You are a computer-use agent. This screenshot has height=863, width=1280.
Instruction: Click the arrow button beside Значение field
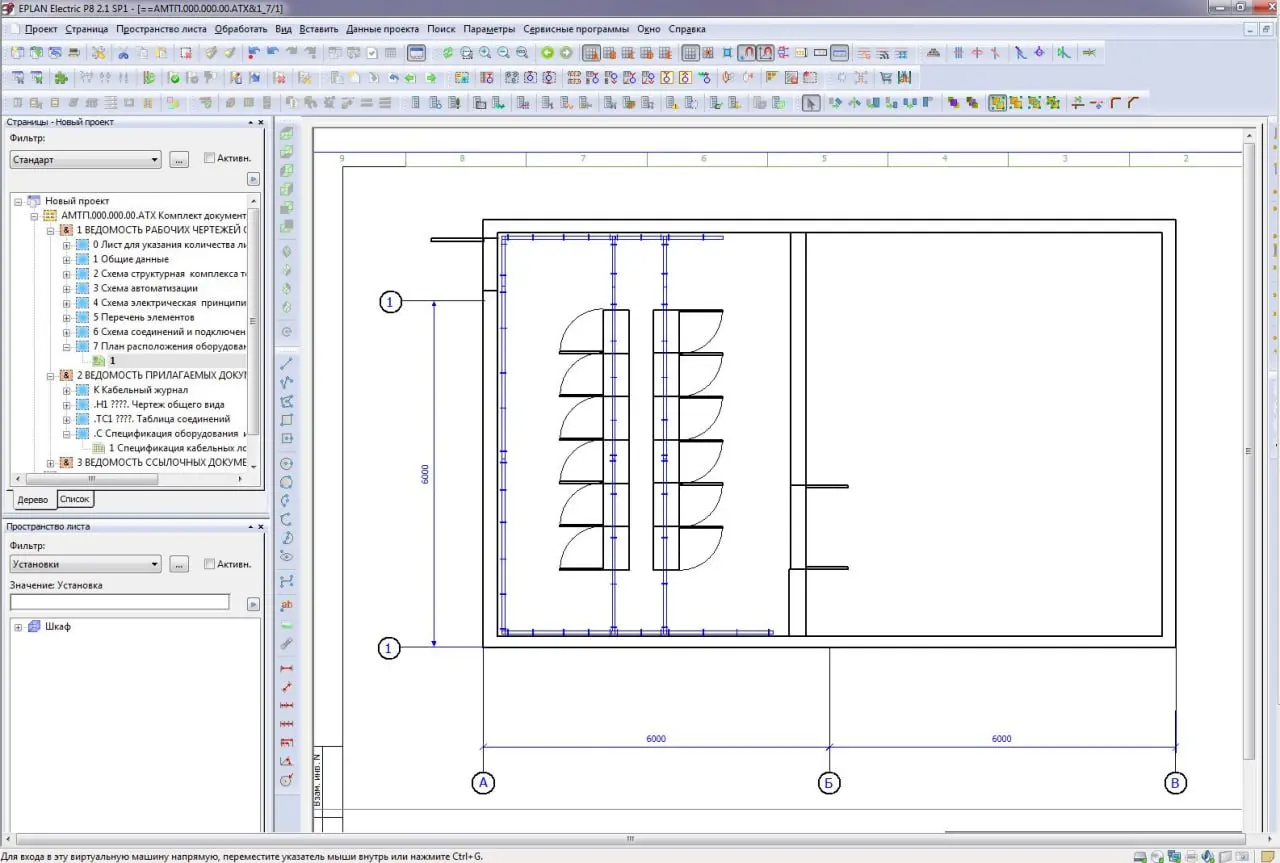click(253, 604)
